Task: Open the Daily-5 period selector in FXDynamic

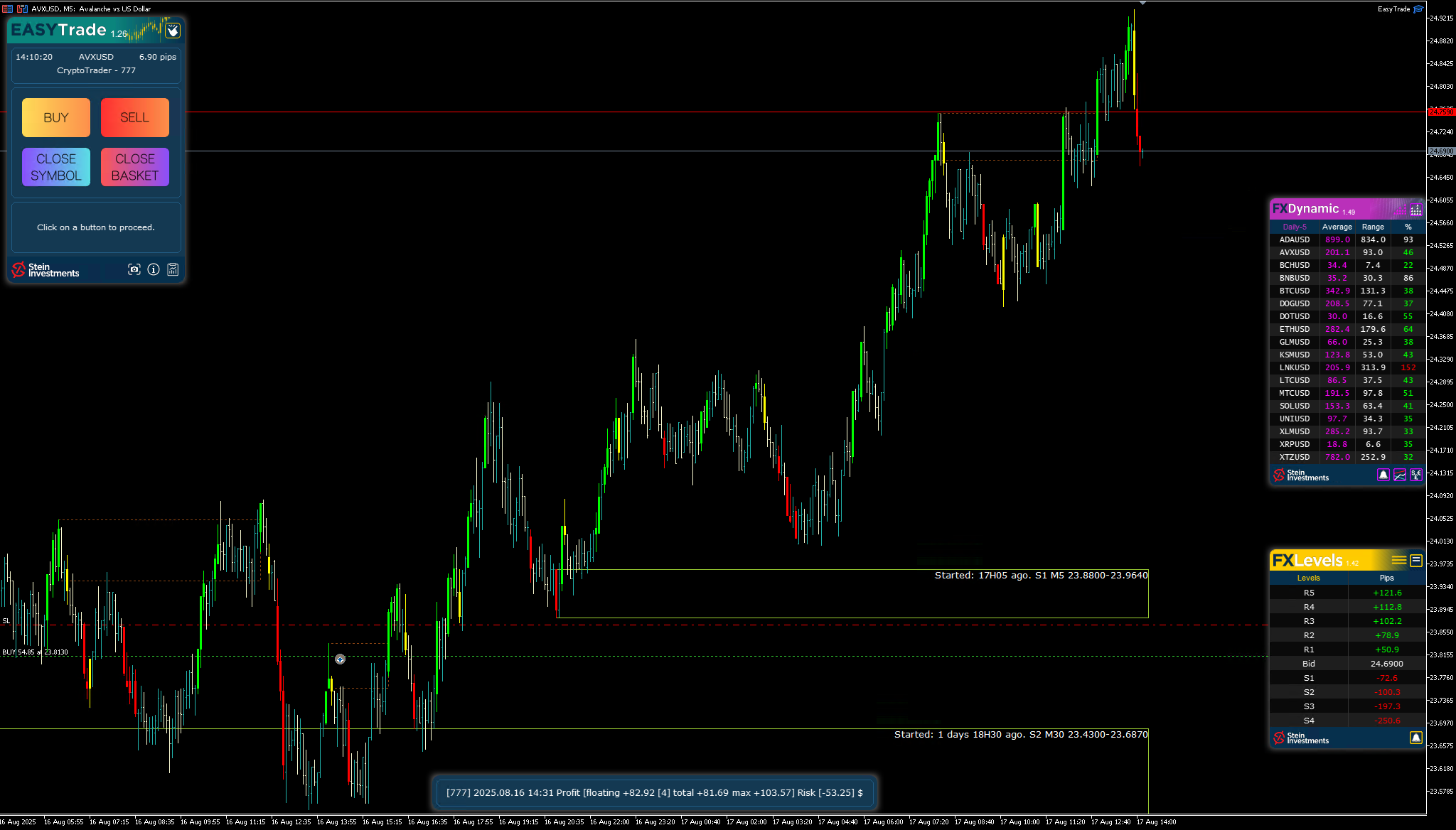Action: [1294, 227]
